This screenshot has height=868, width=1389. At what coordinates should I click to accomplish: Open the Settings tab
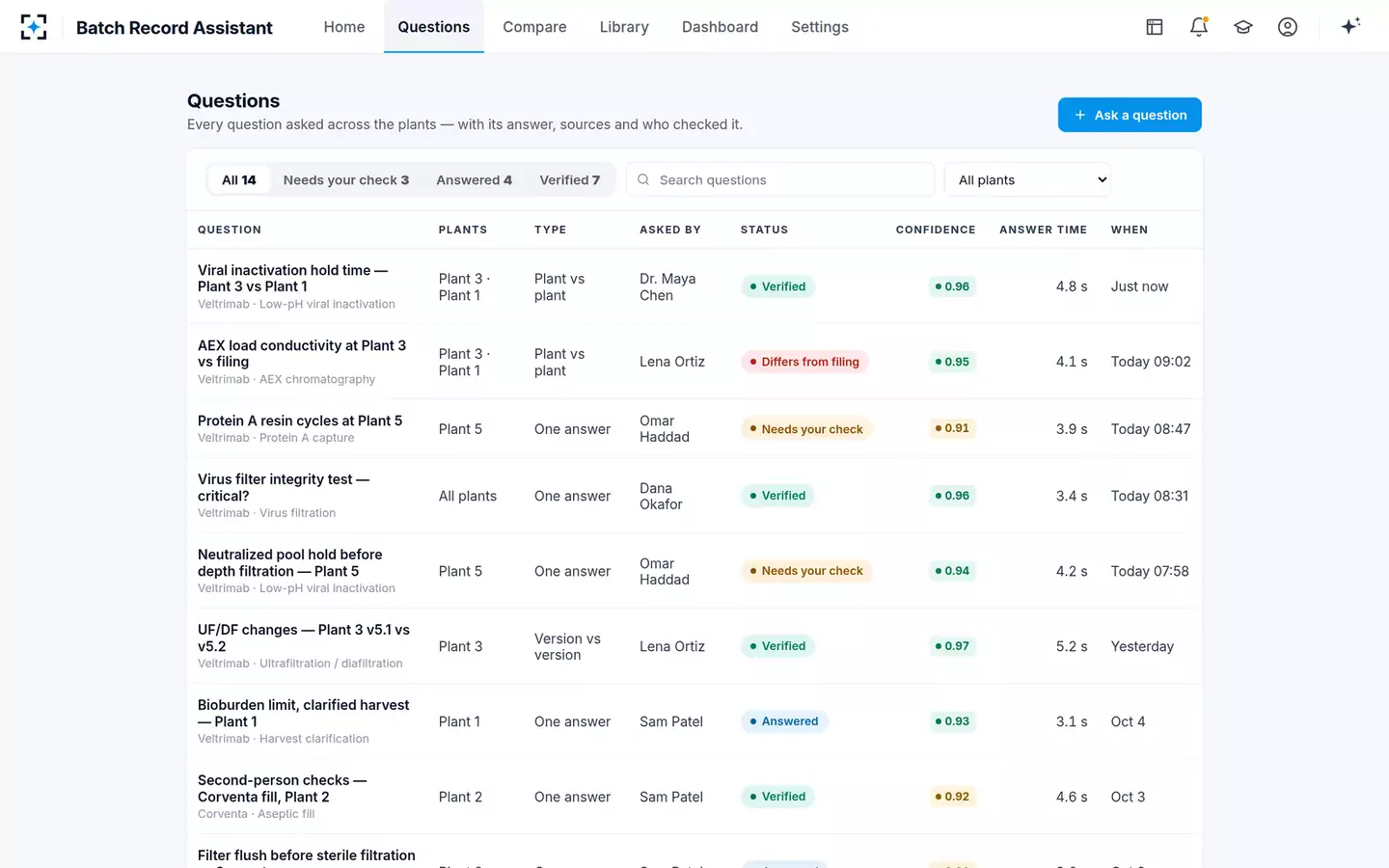pyautogui.click(x=820, y=27)
